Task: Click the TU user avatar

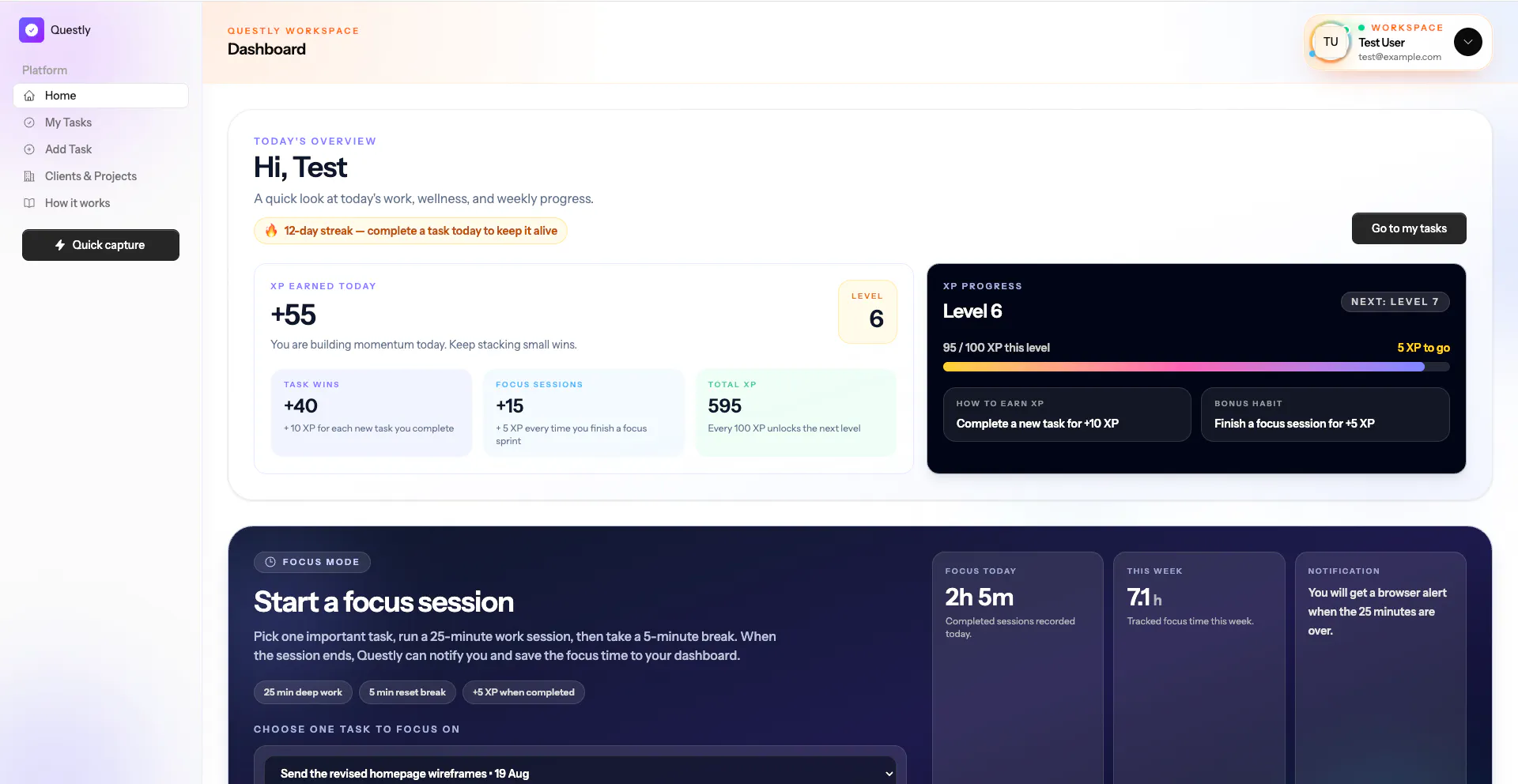Action: 1331,42
